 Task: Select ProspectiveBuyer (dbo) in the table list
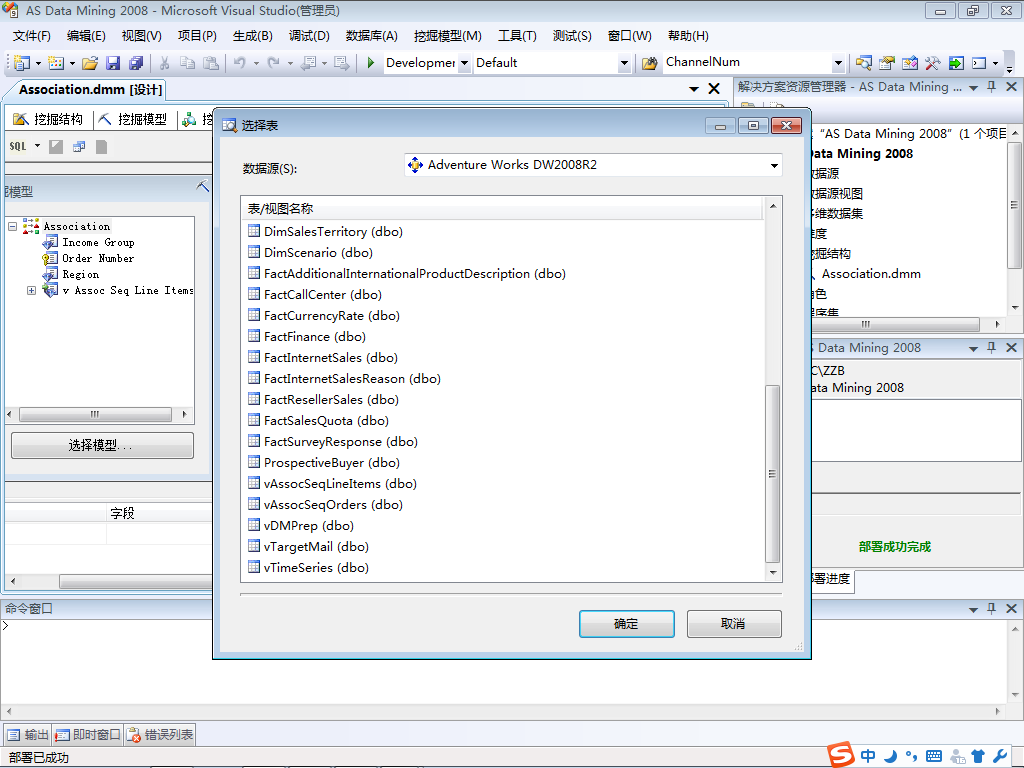[x=324, y=463]
